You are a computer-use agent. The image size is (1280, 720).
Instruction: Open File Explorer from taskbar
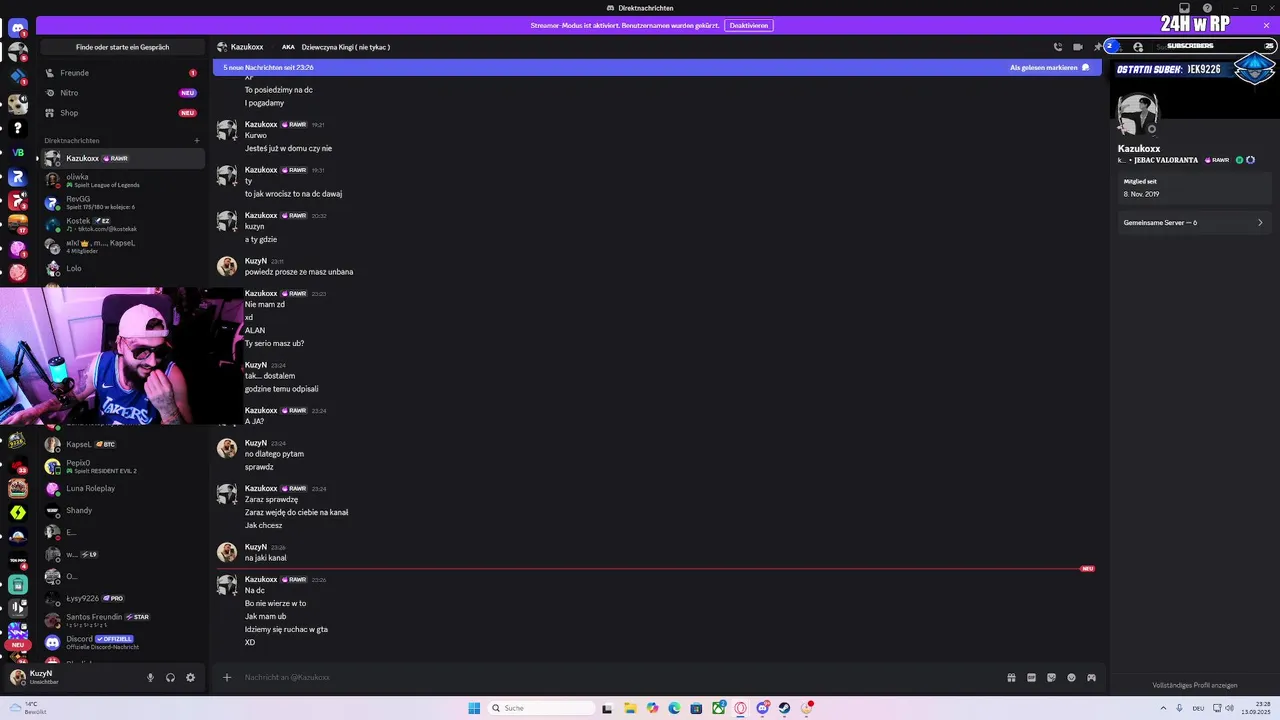click(631, 708)
